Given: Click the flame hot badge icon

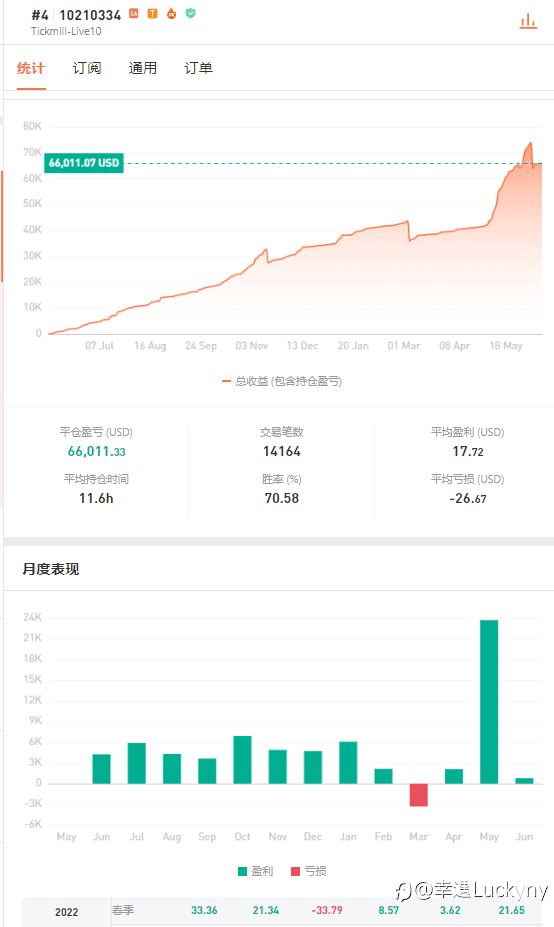Looking at the screenshot, I should (171, 14).
